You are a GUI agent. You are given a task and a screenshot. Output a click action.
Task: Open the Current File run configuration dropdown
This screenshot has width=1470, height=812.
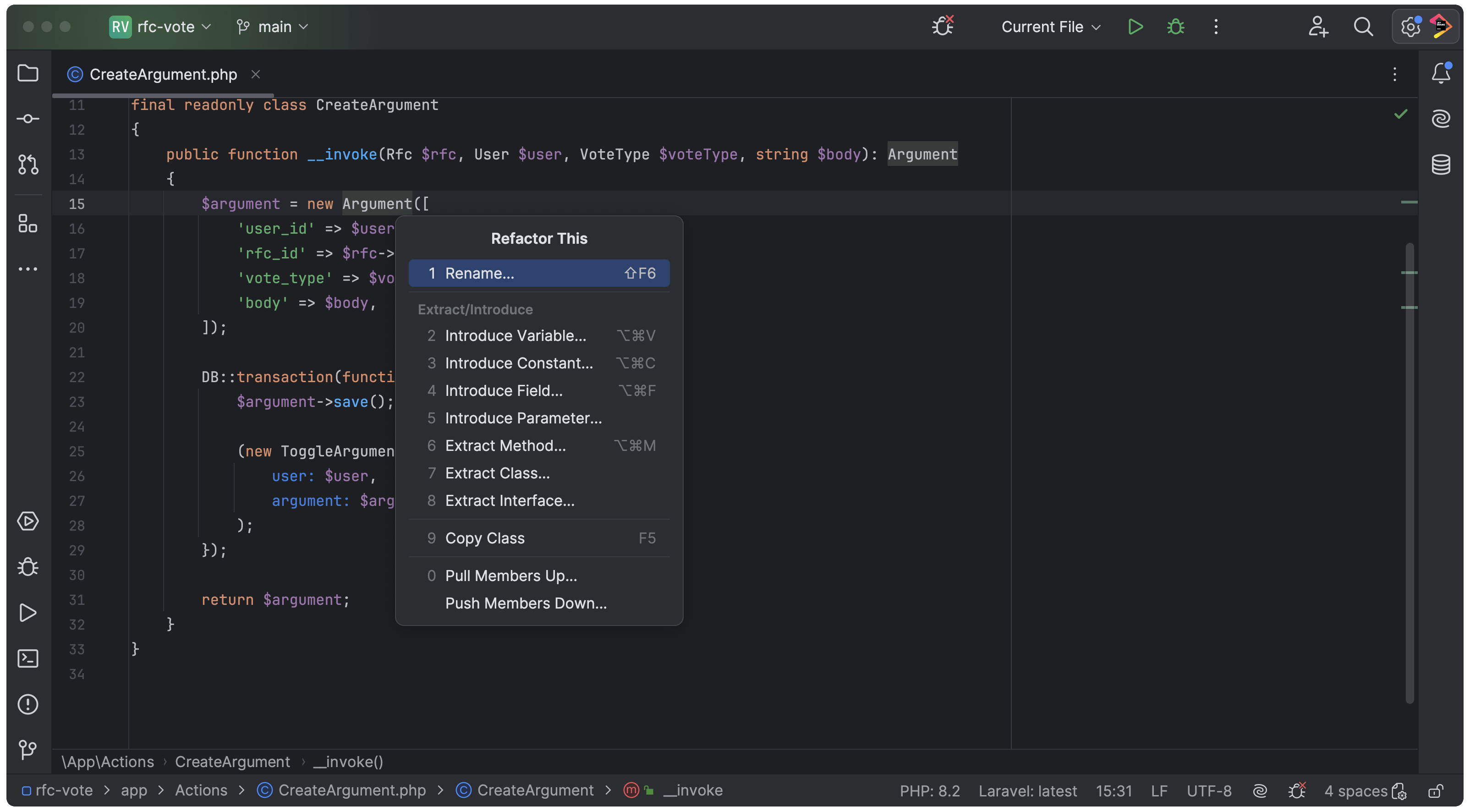[x=1050, y=26]
